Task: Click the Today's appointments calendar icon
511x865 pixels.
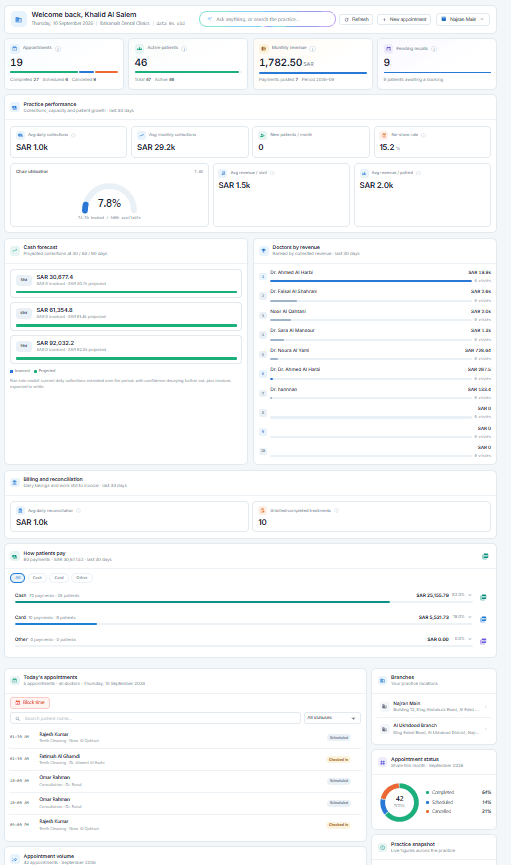Action: click(15, 680)
